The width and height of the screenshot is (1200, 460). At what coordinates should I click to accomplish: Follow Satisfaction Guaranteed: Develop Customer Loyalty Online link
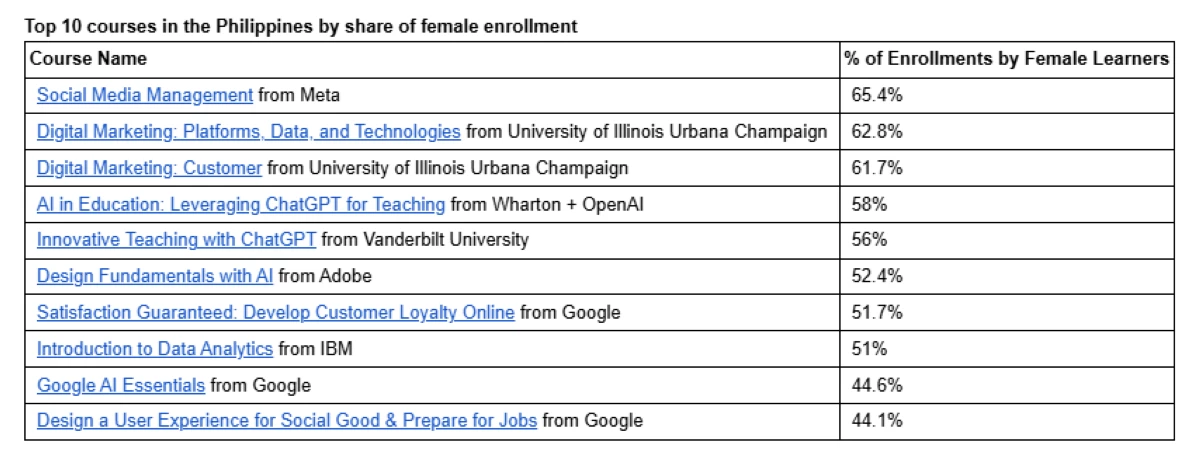(275, 312)
